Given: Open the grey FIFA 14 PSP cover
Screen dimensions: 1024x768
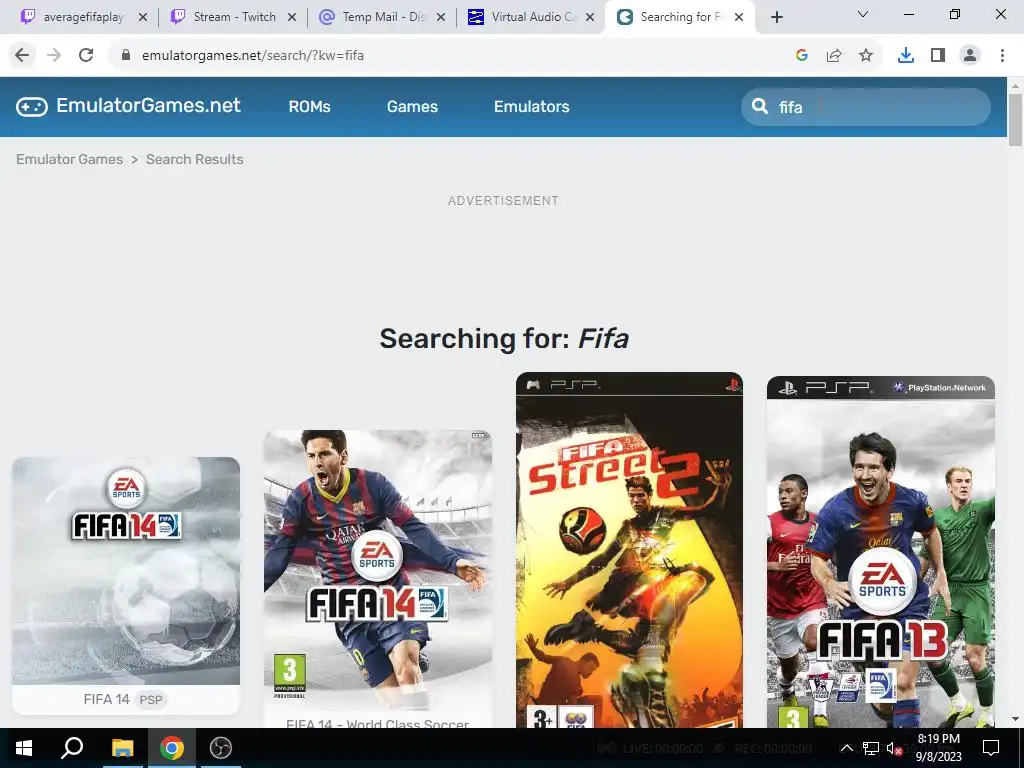Looking at the screenshot, I should [x=126, y=571].
